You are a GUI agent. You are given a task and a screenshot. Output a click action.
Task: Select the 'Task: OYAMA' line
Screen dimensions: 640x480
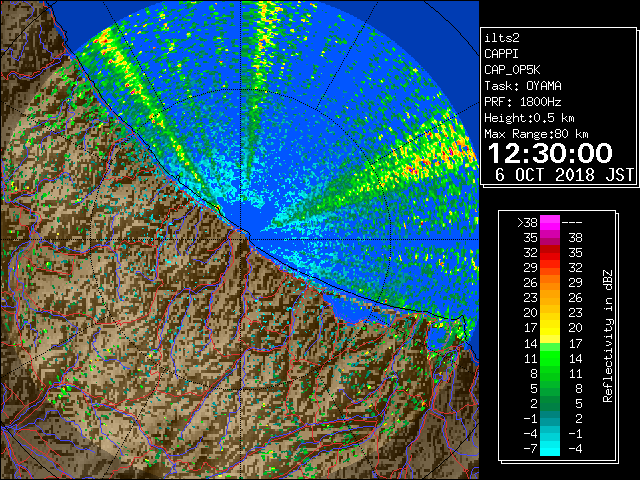click(x=523, y=86)
